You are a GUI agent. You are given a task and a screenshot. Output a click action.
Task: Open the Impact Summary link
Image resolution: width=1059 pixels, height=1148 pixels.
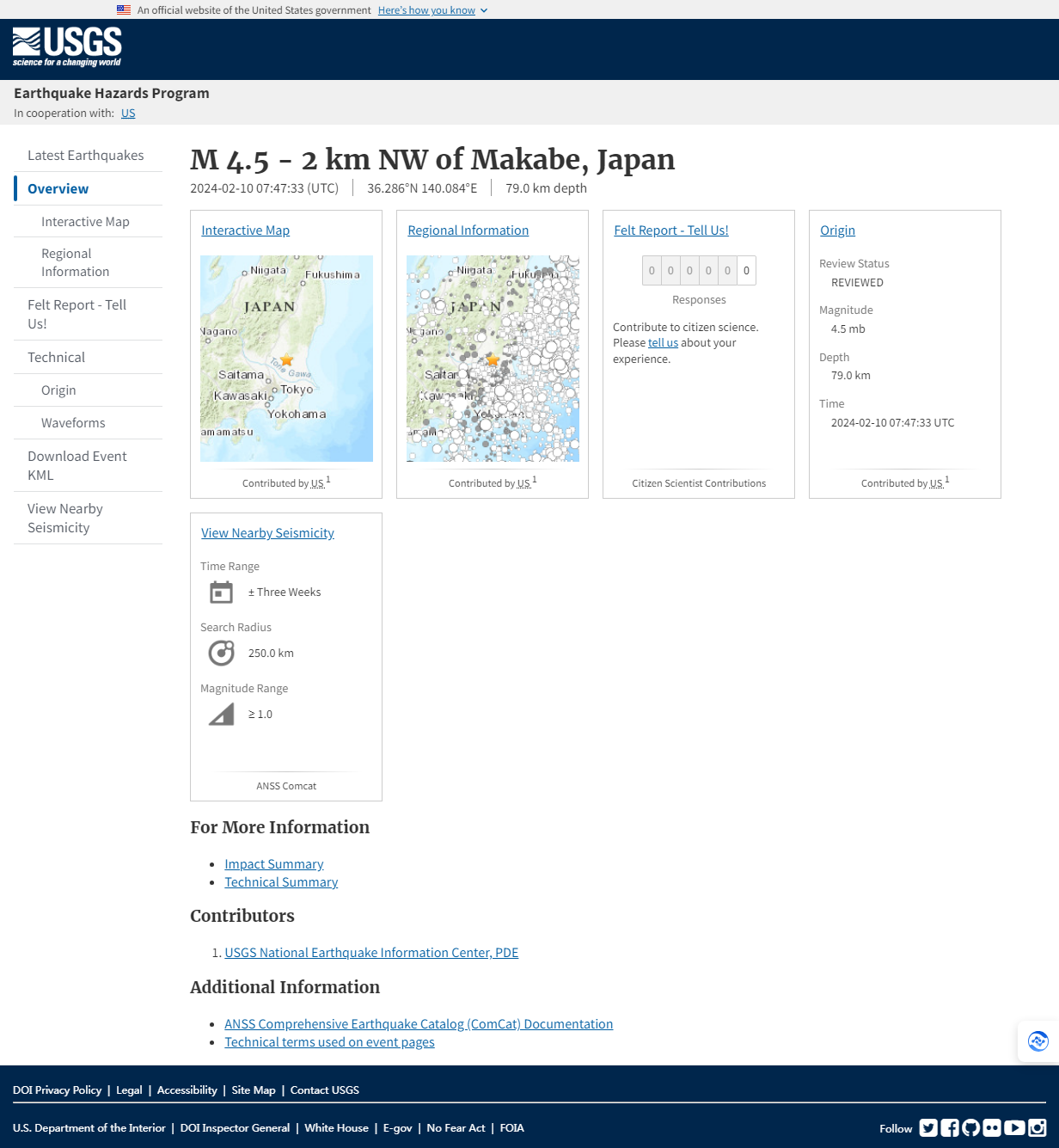[x=273, y=864]
